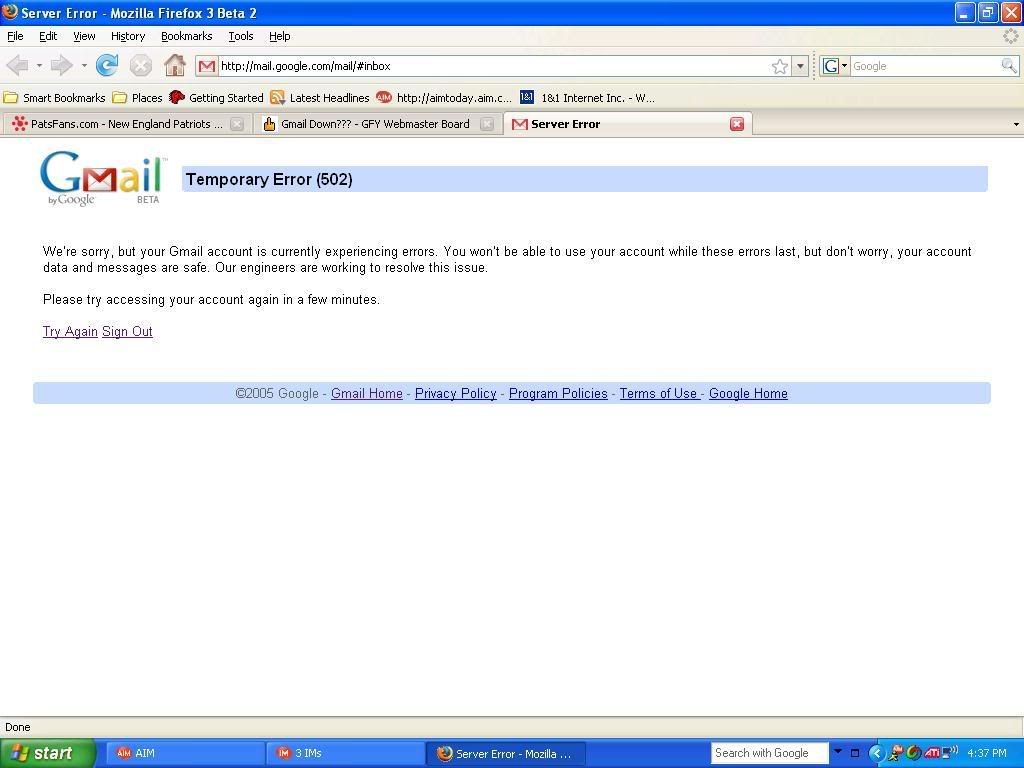Open the Windows Start button

tap(47, 753)
